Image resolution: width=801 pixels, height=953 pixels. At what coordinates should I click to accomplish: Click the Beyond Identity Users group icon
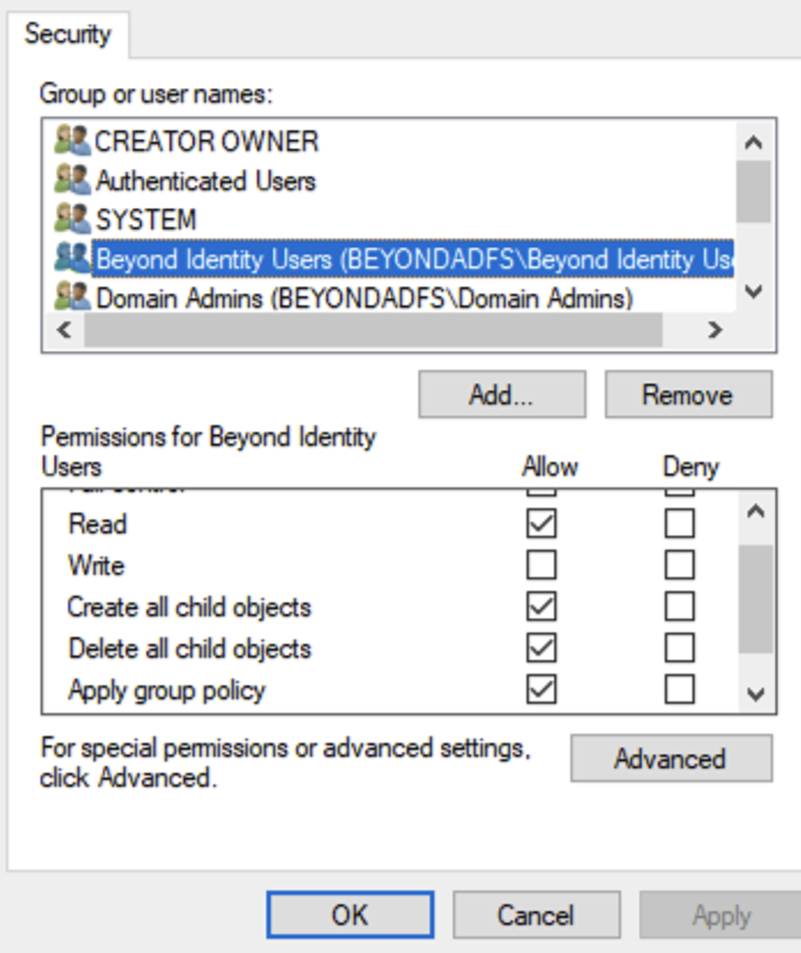[x=72, y=258]
